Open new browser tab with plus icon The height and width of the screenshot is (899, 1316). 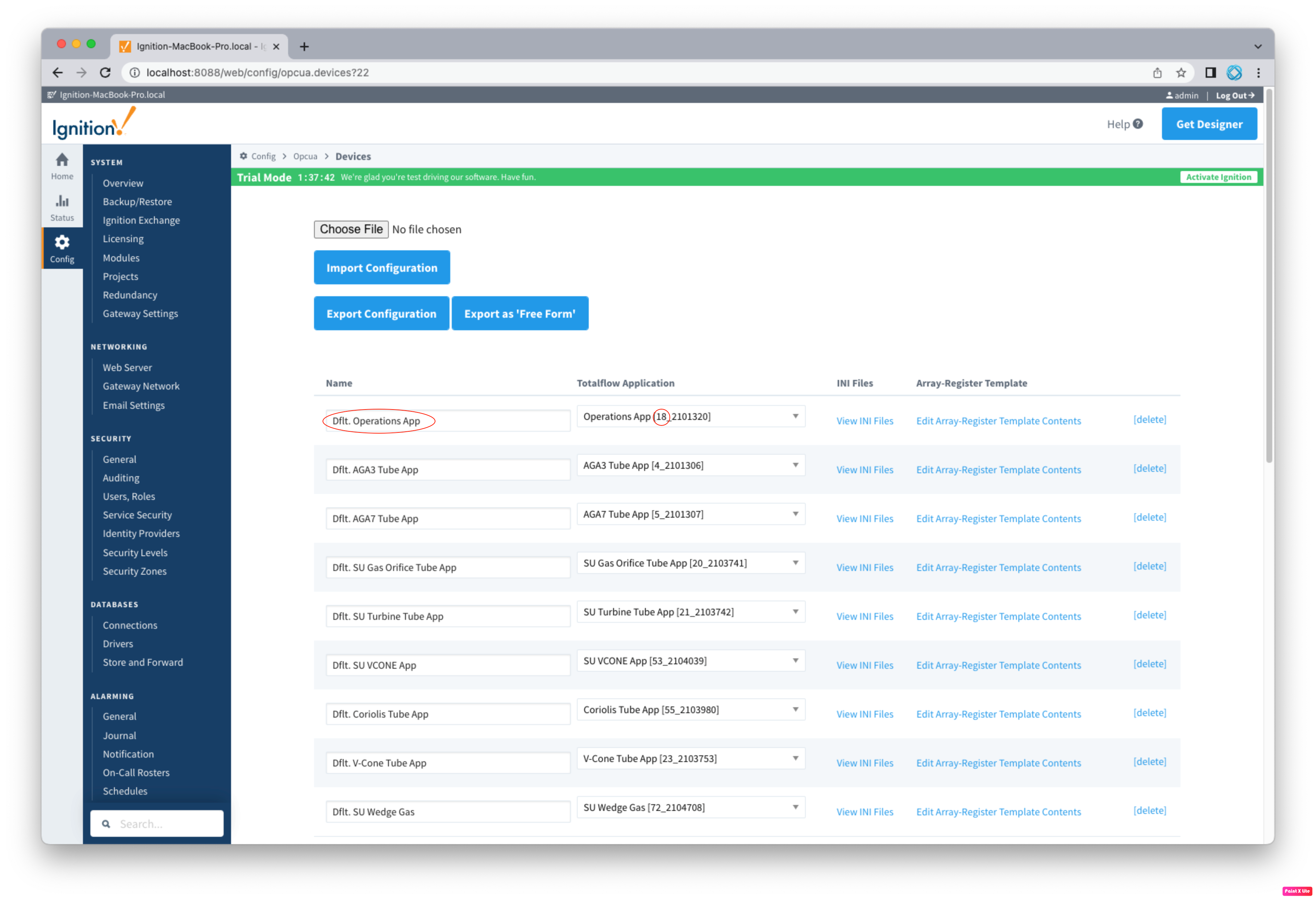304,46
